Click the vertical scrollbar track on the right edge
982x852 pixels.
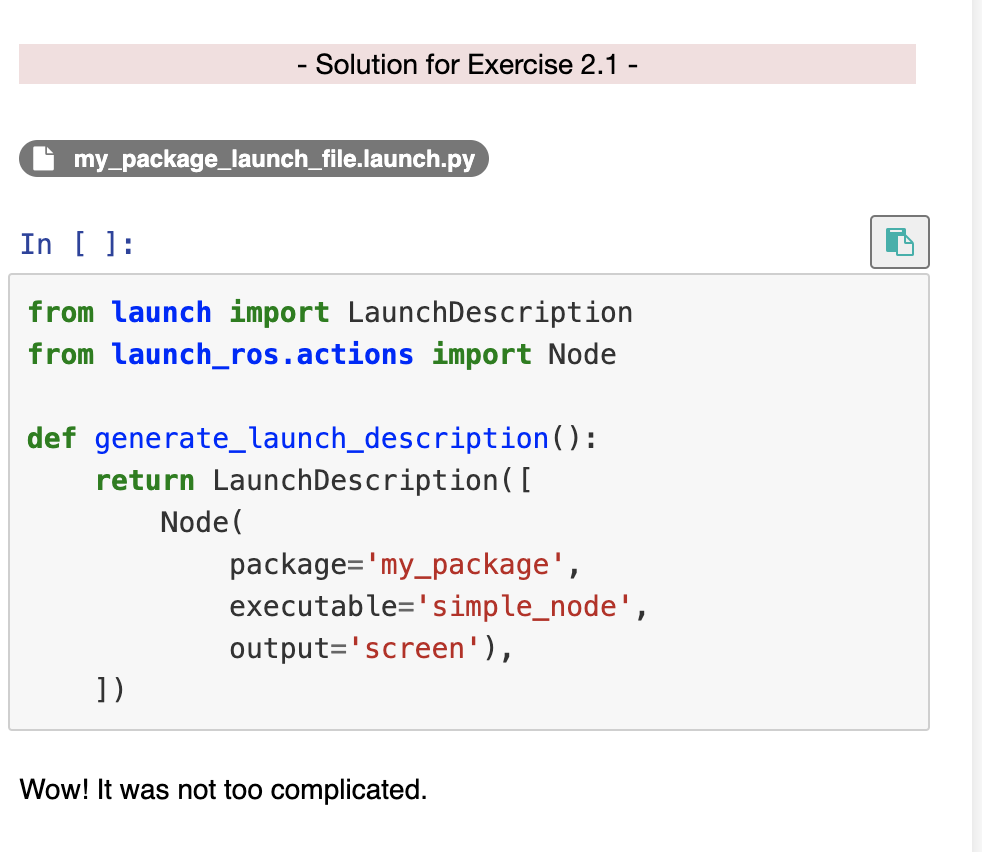pyautogui.click(x=977, y=426)
